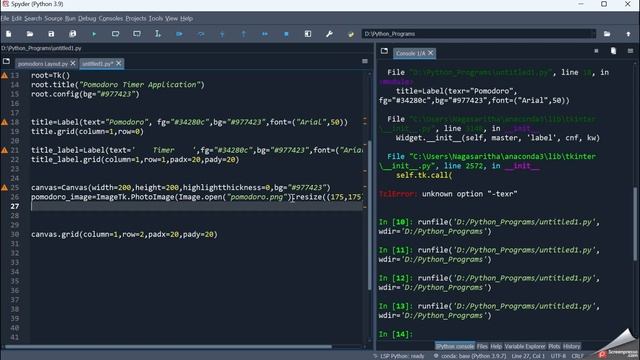Close the pomodoro Layout.py tab

coord(73,63)
